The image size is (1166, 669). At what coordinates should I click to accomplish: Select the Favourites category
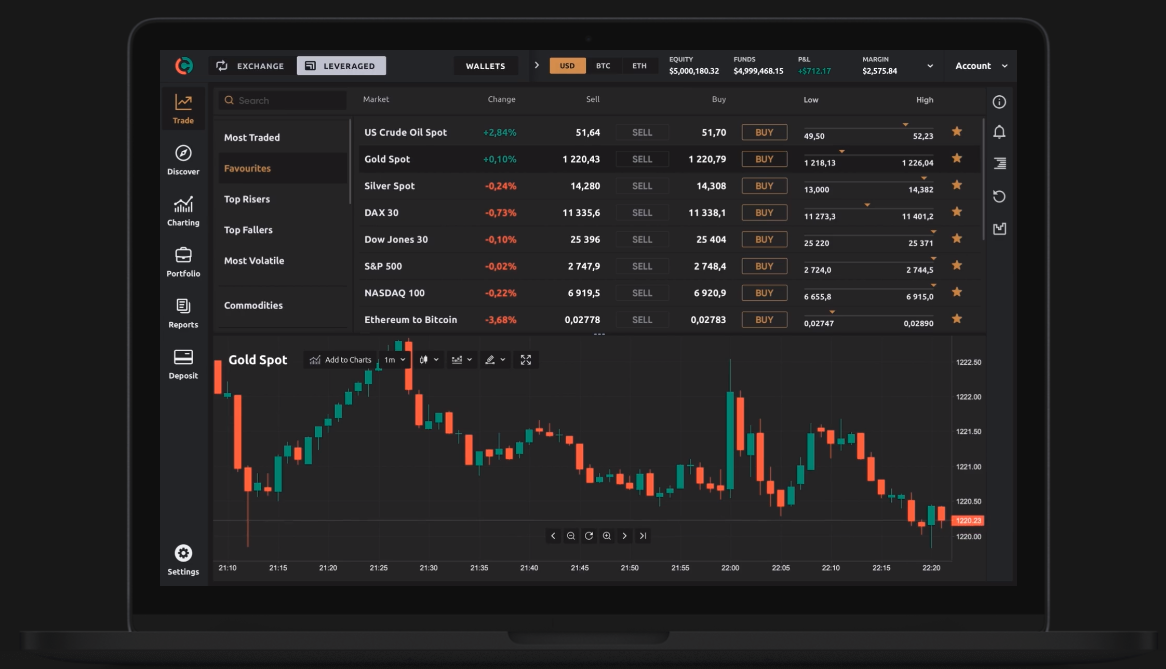[x=283, y=169]
